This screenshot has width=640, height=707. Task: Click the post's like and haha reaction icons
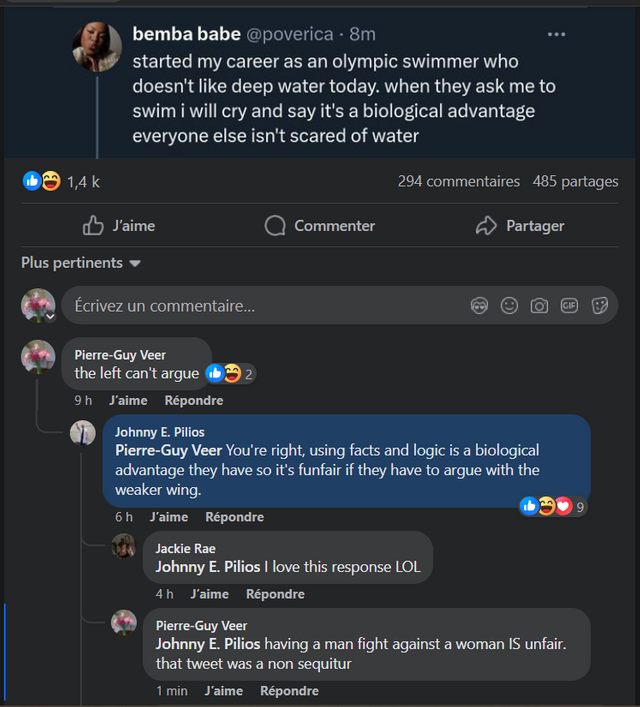(x=42, y=181)
